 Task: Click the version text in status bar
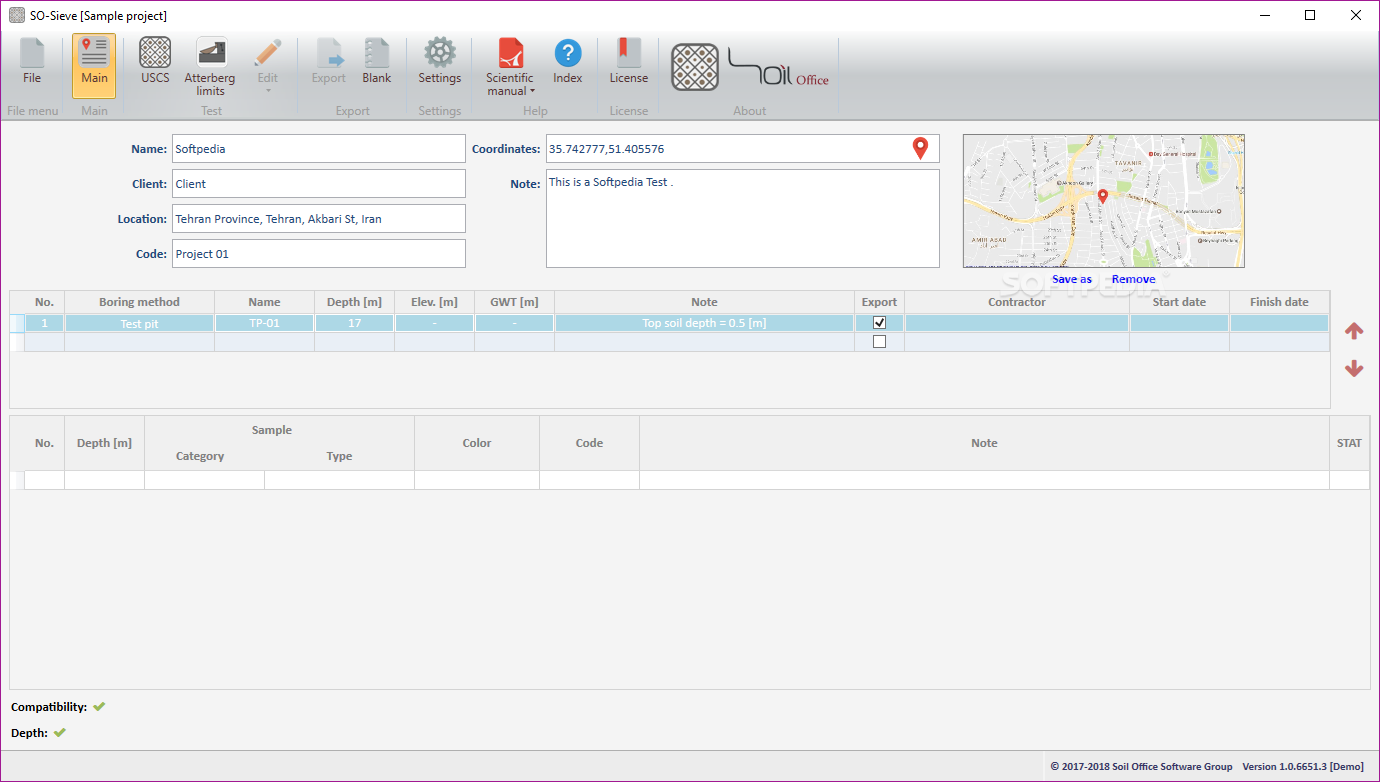click(x=1303, y=766)
